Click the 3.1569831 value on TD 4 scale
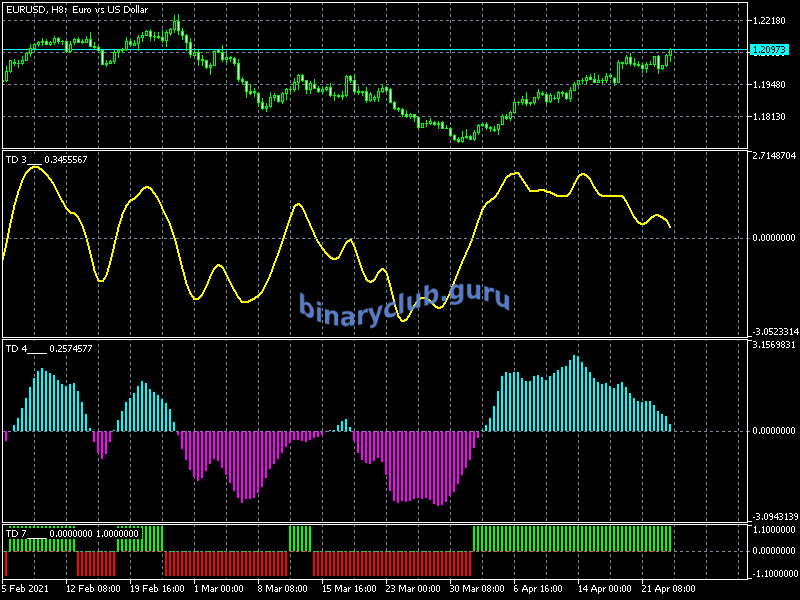Viewport: 800px width, 600px height. tap(774, 345)
